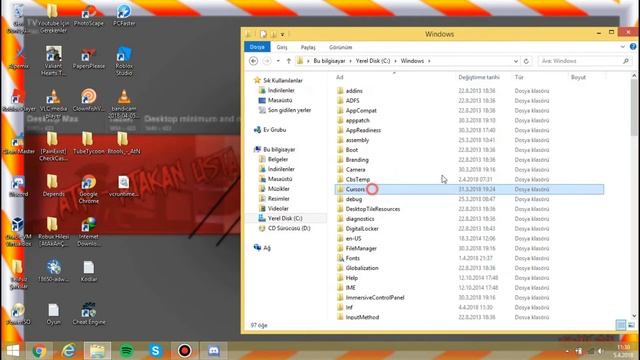The image size is (640, 360).
Task: Open Son gidilen yerler
Action: click(289, 110)
